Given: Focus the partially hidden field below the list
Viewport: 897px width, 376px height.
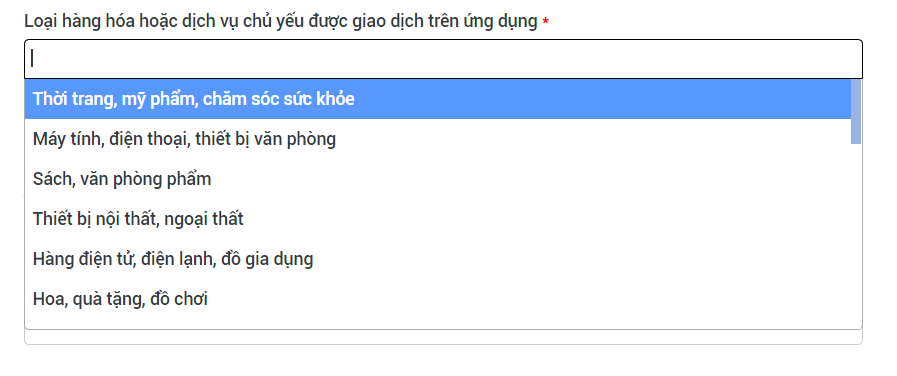Looking at the screenshot, I should pos(443,337).
